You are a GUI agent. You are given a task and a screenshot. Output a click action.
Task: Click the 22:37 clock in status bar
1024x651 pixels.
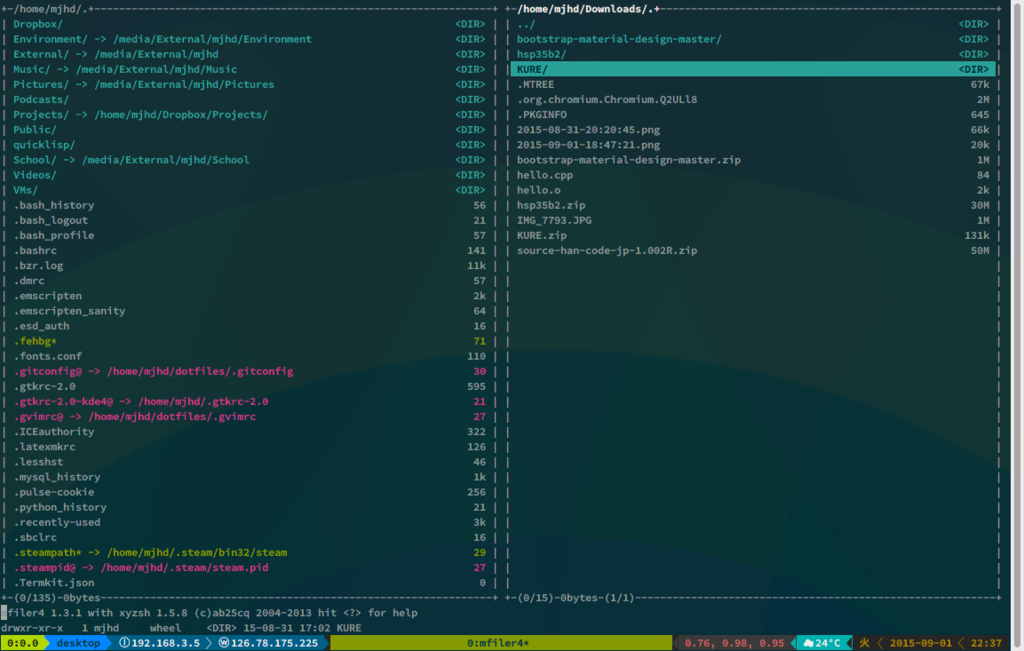click(x=986, y=643)
